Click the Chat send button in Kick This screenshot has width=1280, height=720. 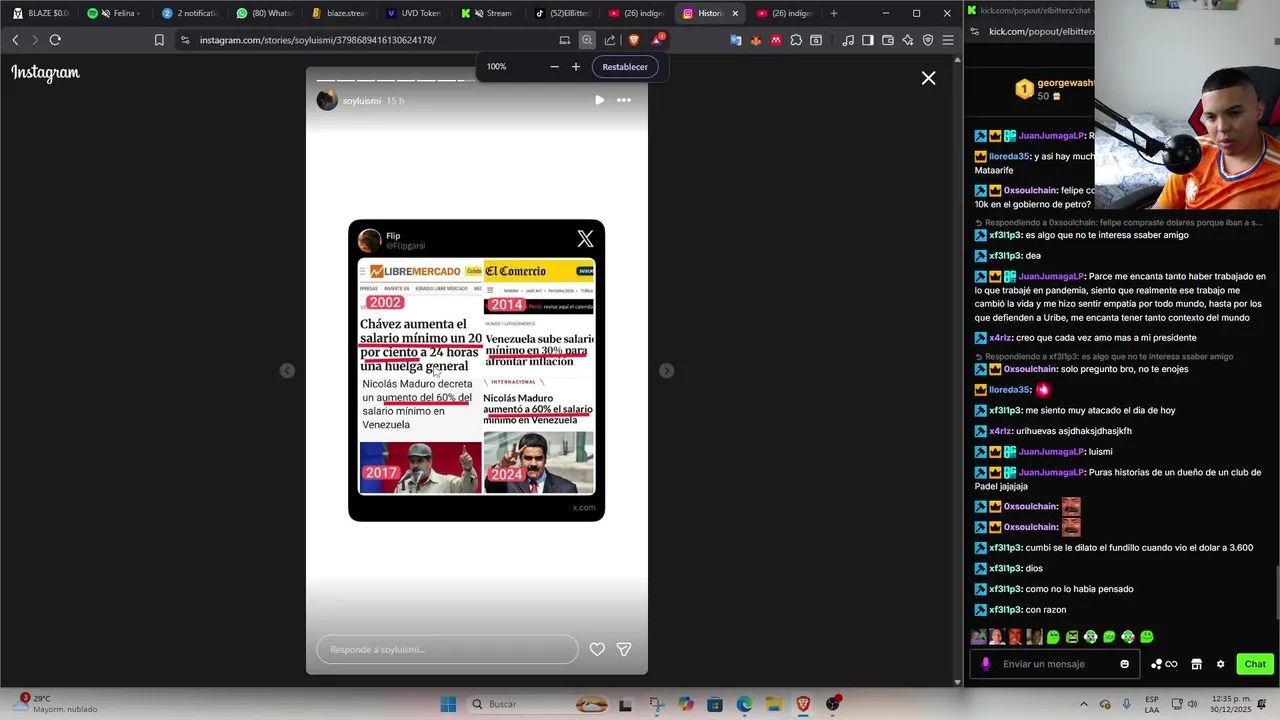pos(1255,664)
